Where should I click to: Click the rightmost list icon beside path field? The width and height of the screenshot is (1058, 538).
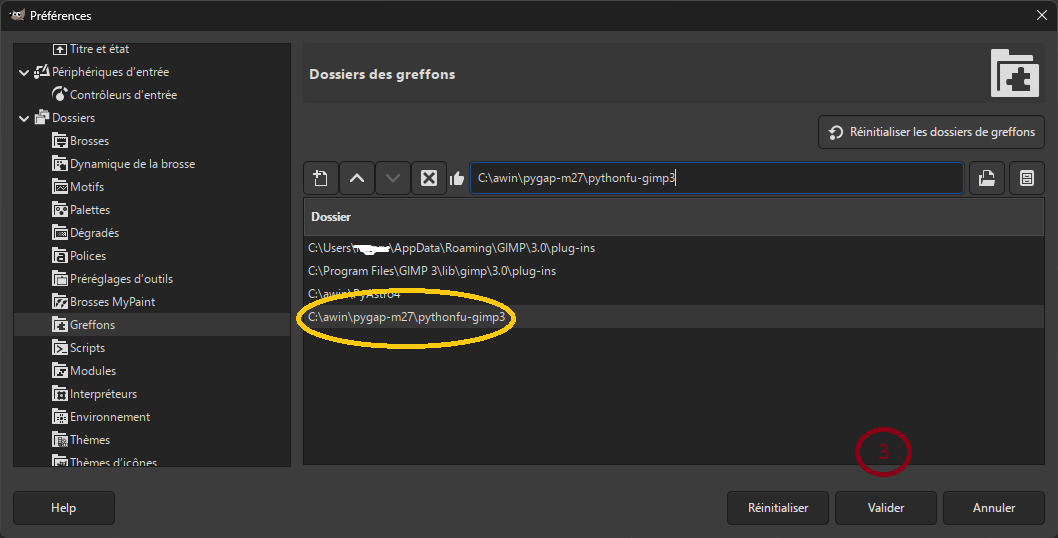[x=1026, y=178]
